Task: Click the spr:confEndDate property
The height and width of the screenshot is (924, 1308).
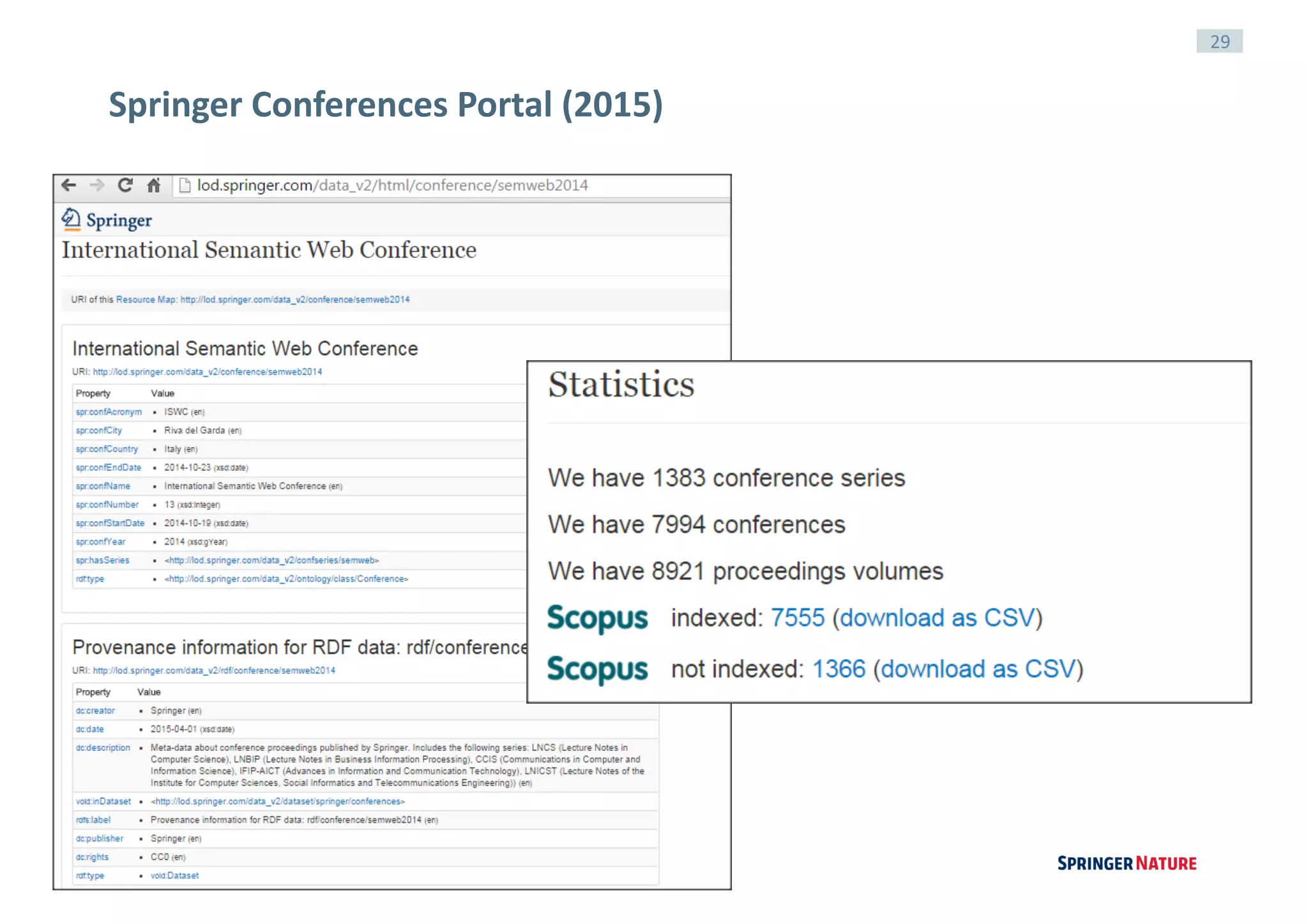Action: pos(109,467)
